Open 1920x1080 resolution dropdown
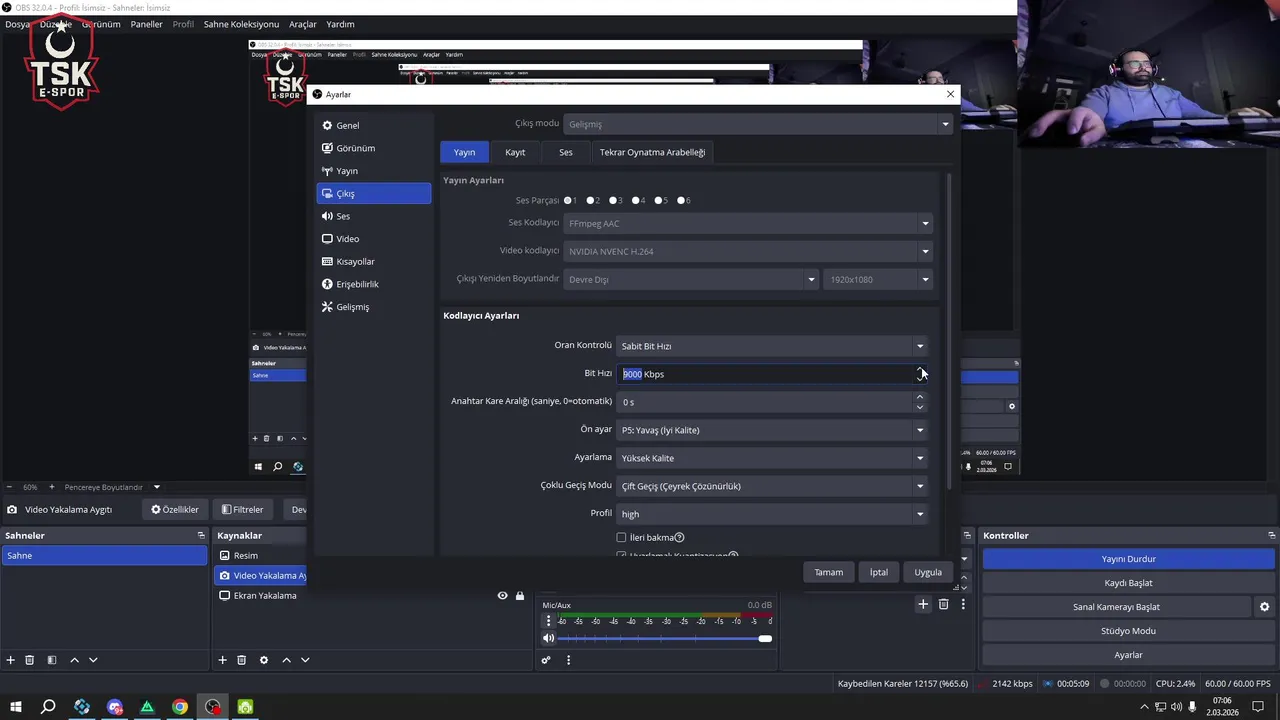1280x720 pixels. (x=878, y=280)
